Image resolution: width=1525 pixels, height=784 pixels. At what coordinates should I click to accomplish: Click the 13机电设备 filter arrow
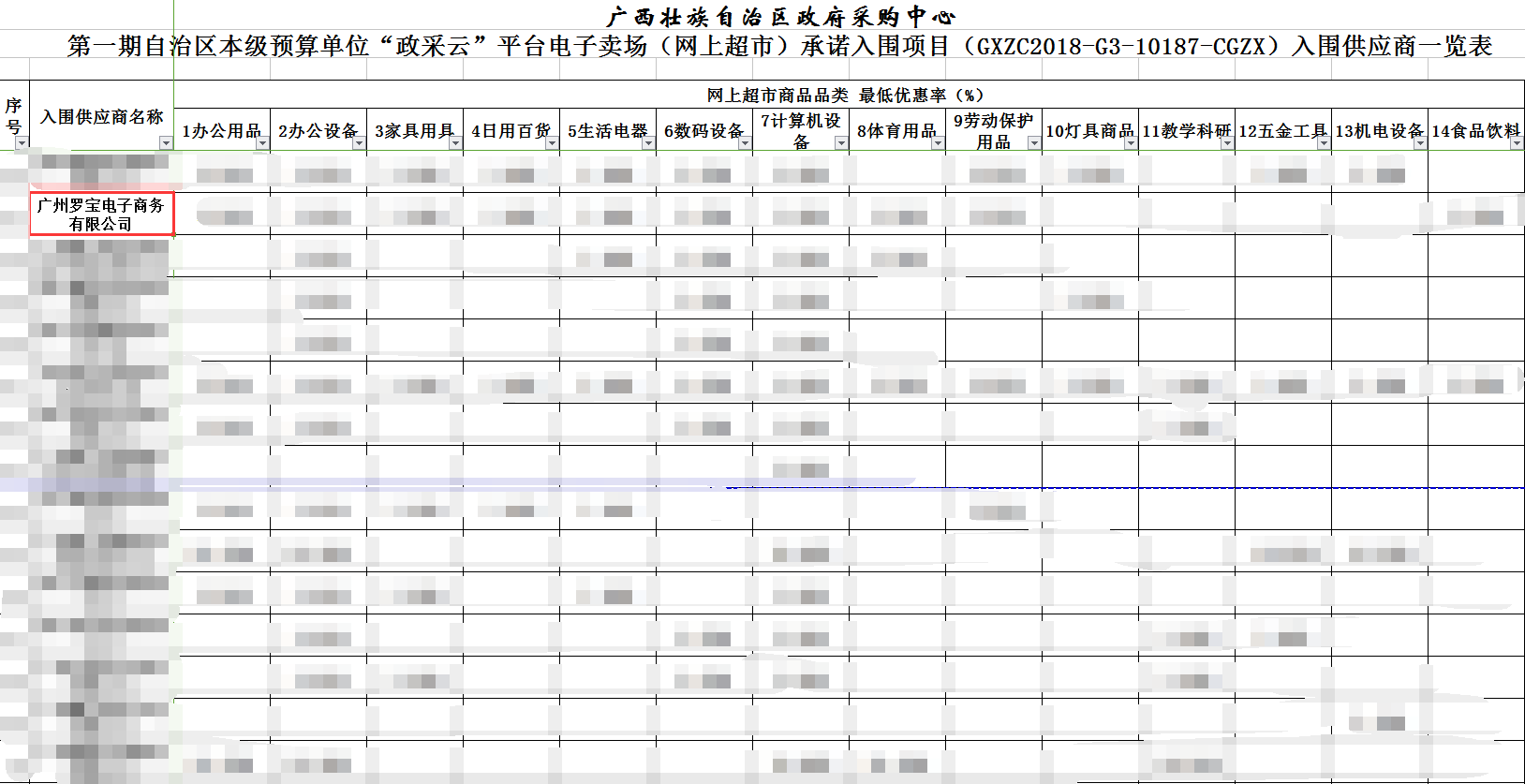pos(1420,143)
